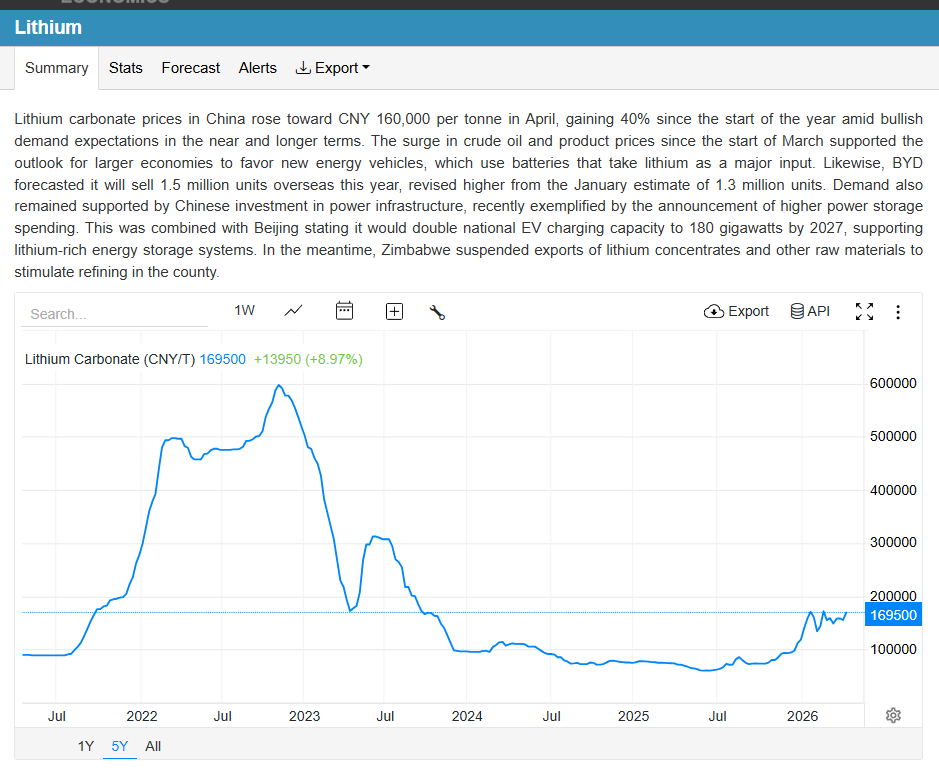939x779 pixels.
Task: Click the 100000 y-axis label
Action: [893, 649]
